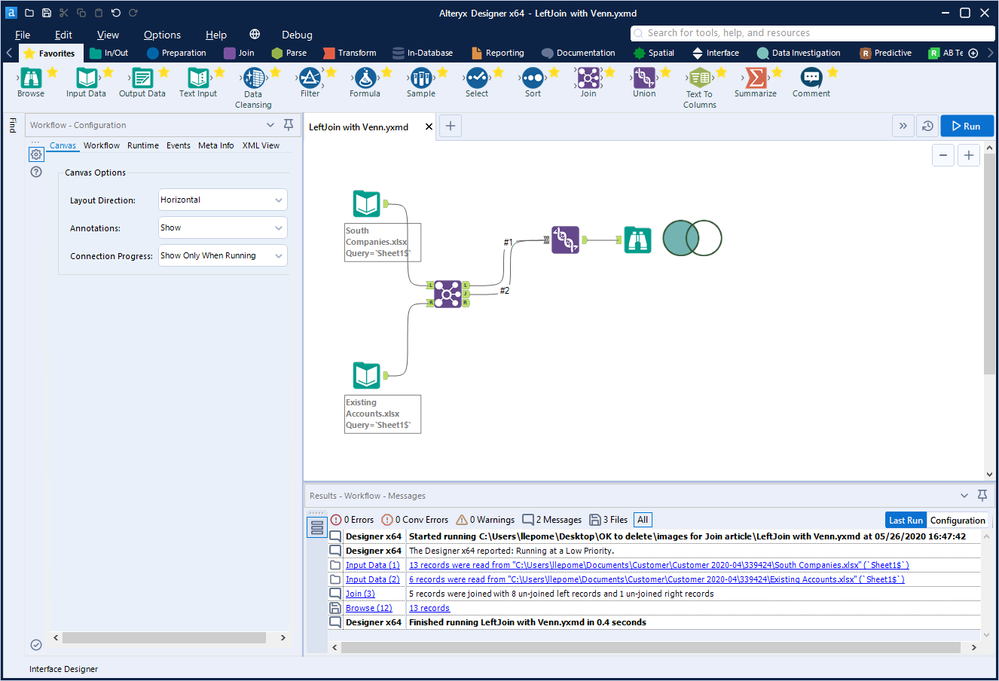Click the Existing Accounts Input Data node
This screenshot has height=681, width=999.
366,376
